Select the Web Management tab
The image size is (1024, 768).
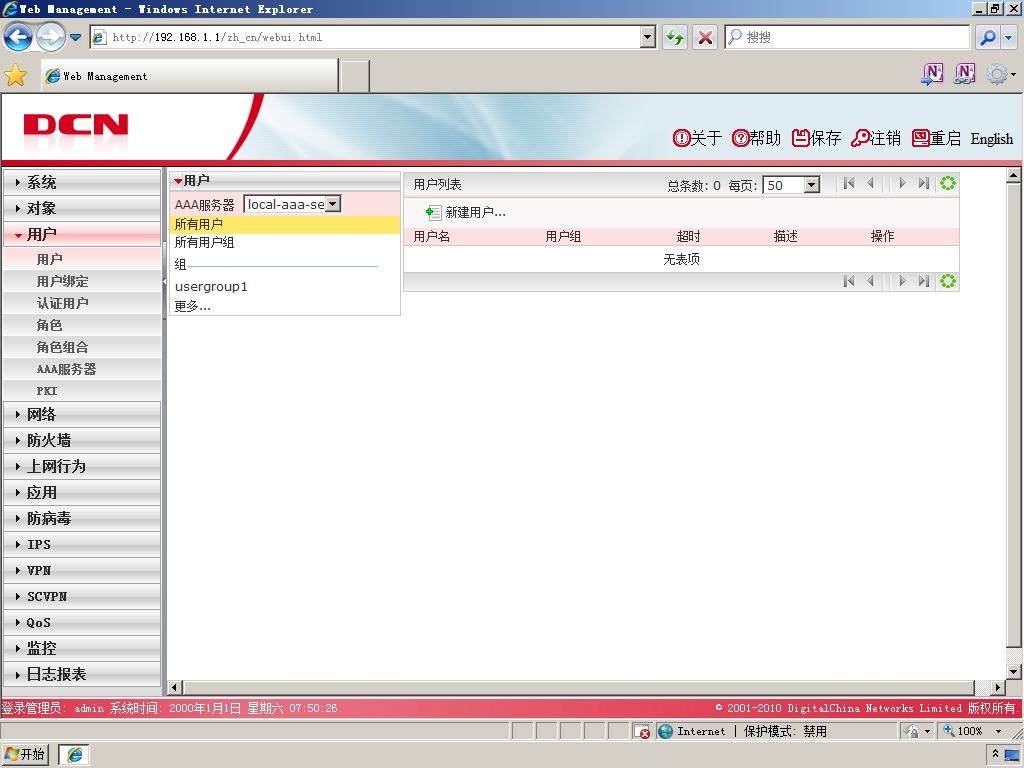tap(190, 76)
